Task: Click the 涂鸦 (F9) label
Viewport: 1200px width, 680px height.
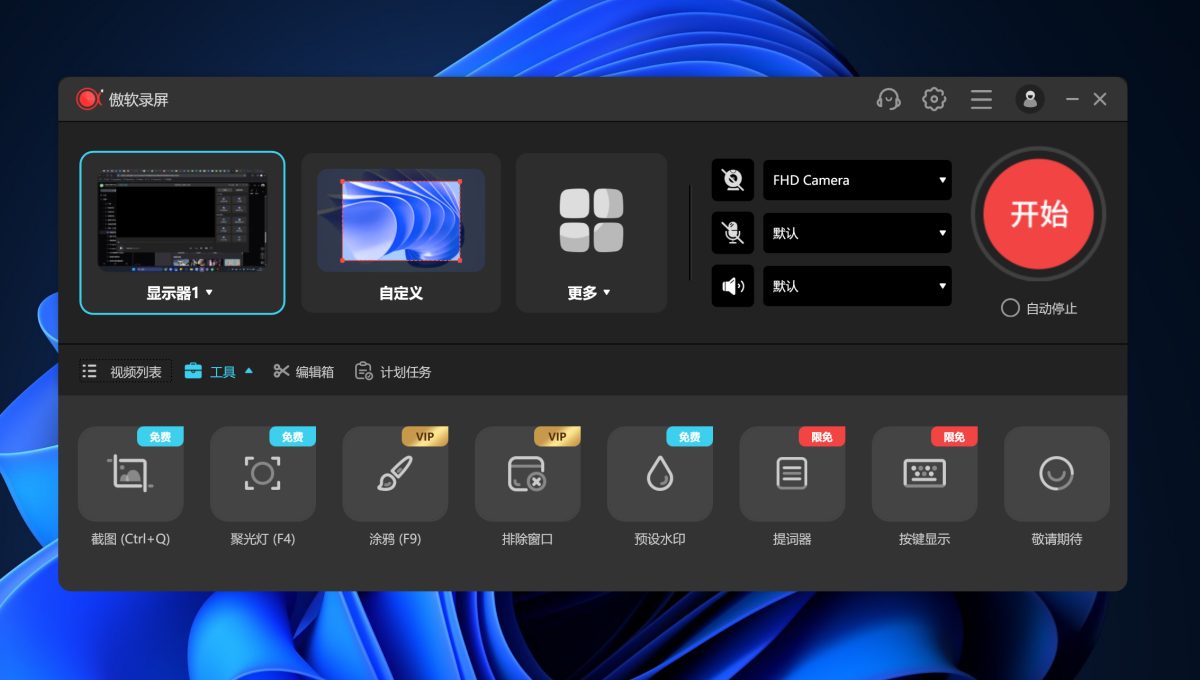Action: point(395,539)
